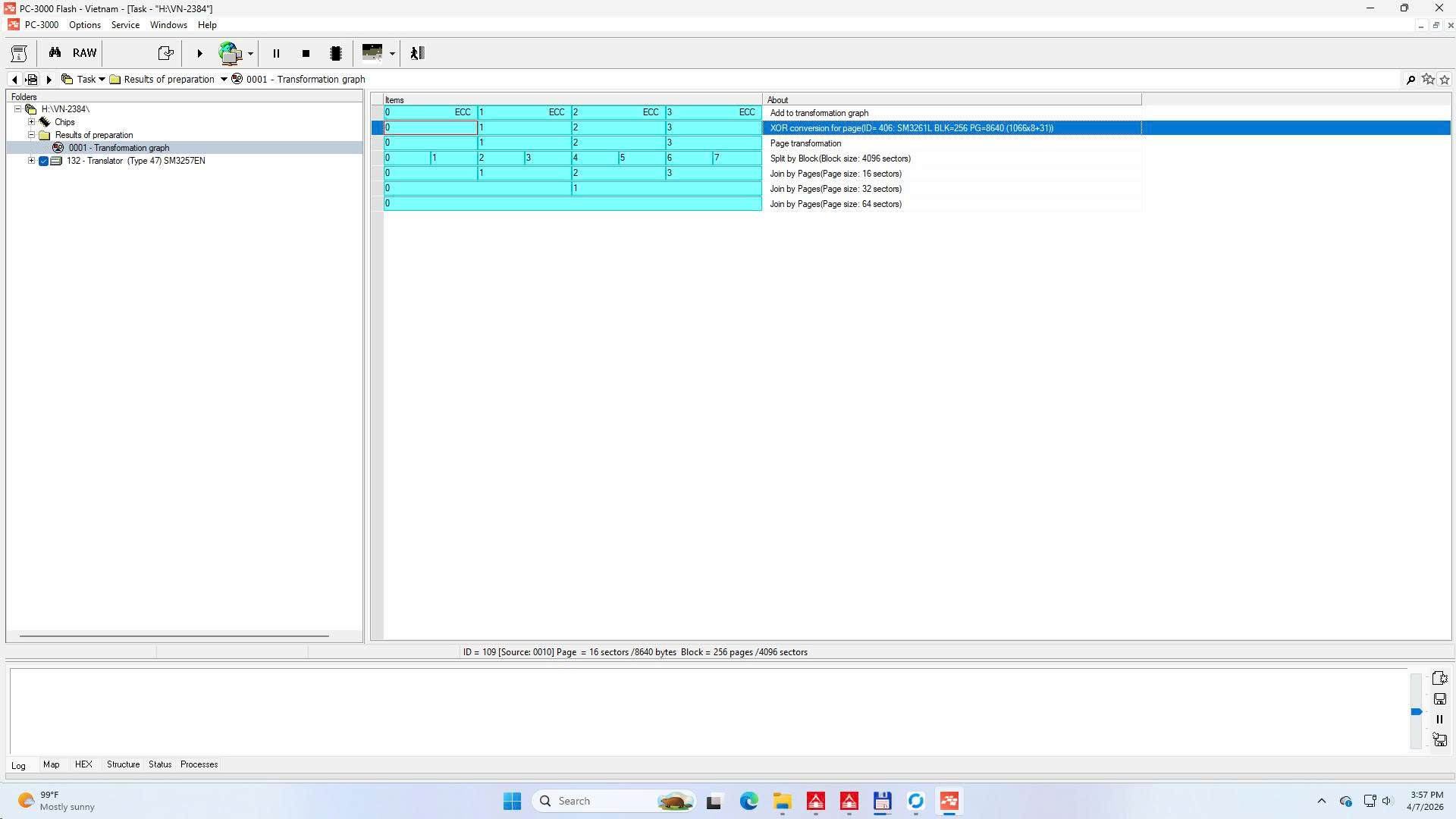The height and width of the screenshot is (819, 1456).
Task: Expand the Chips tree node
Action: [x=32, y=122]
